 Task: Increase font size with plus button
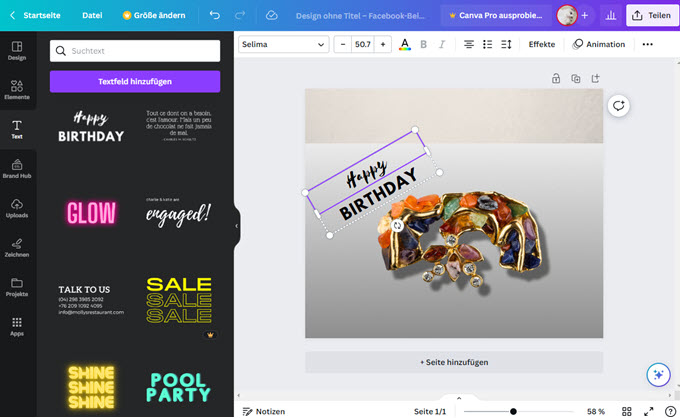[x=383, y=44]
